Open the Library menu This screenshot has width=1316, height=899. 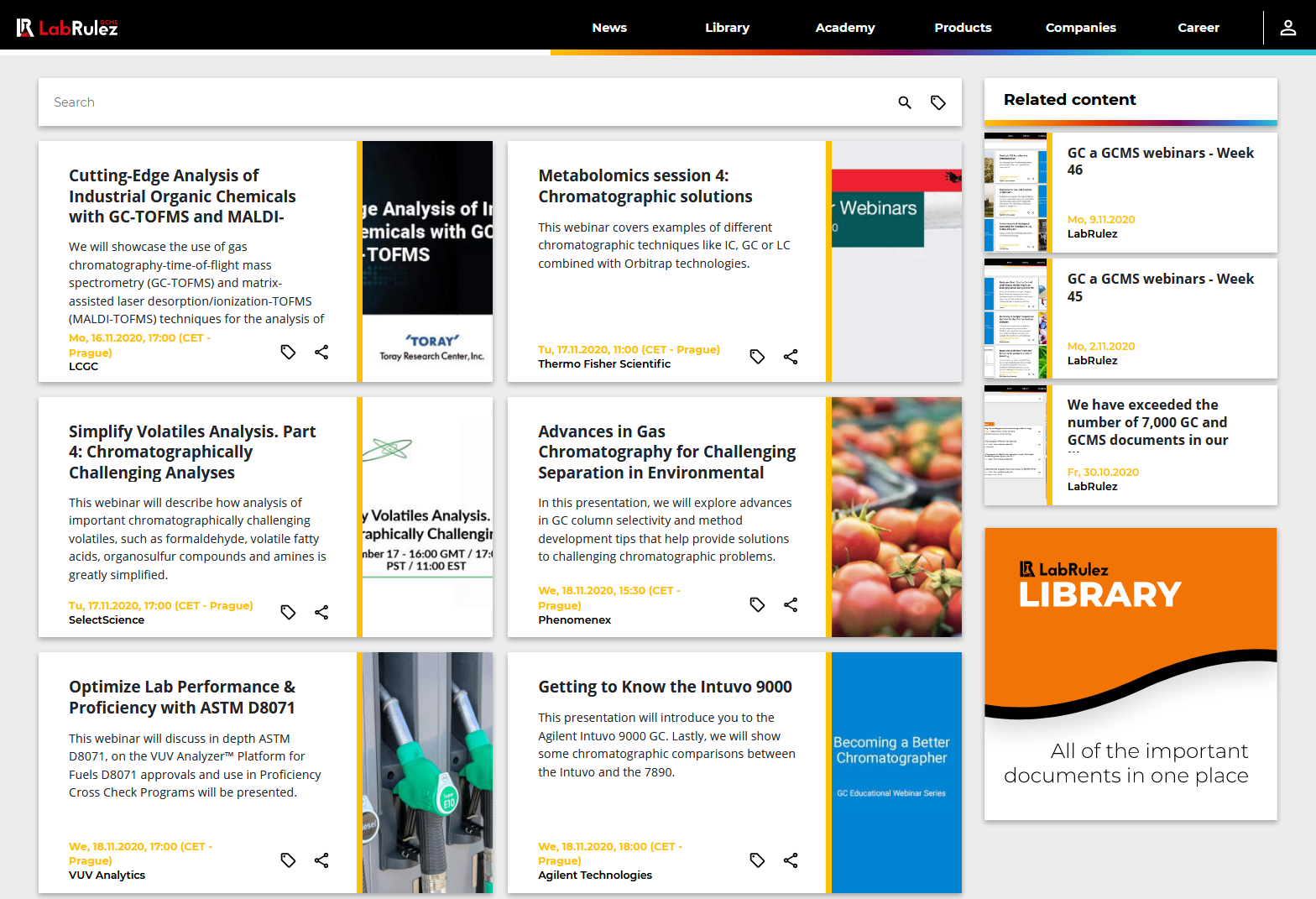click(x=727, y=28)
